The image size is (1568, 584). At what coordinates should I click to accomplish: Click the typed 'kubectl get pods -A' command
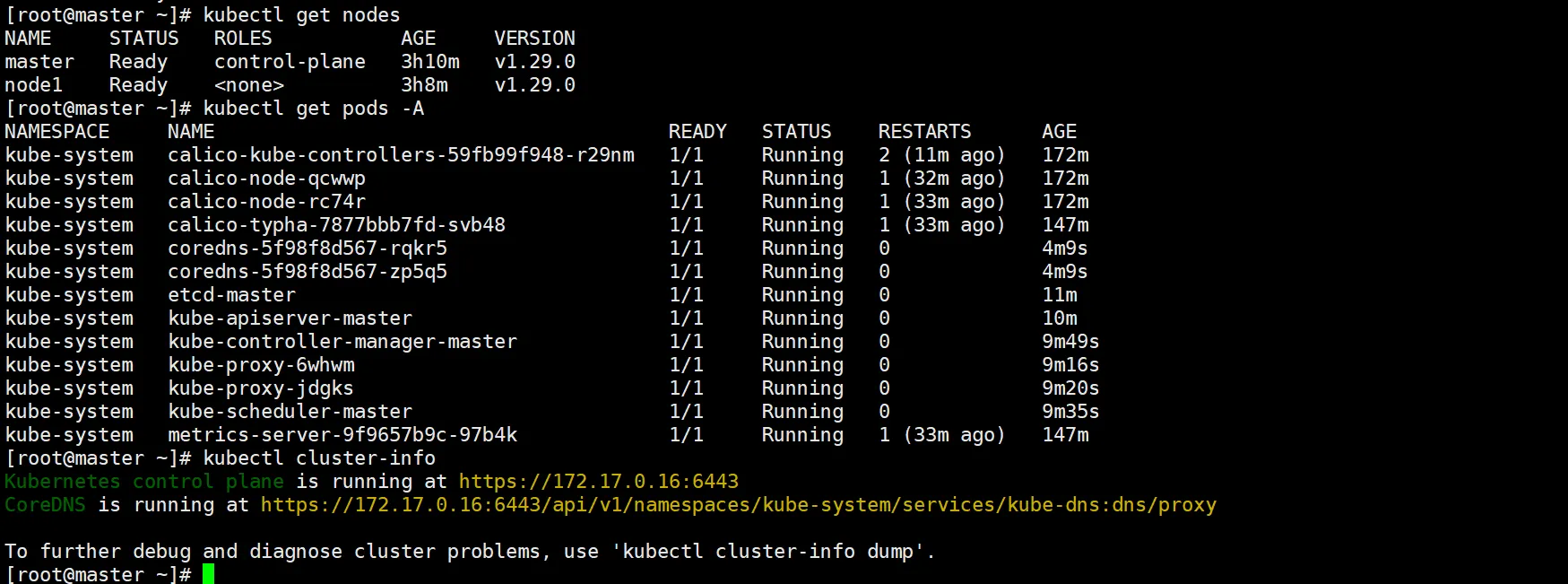pos(313,109)
